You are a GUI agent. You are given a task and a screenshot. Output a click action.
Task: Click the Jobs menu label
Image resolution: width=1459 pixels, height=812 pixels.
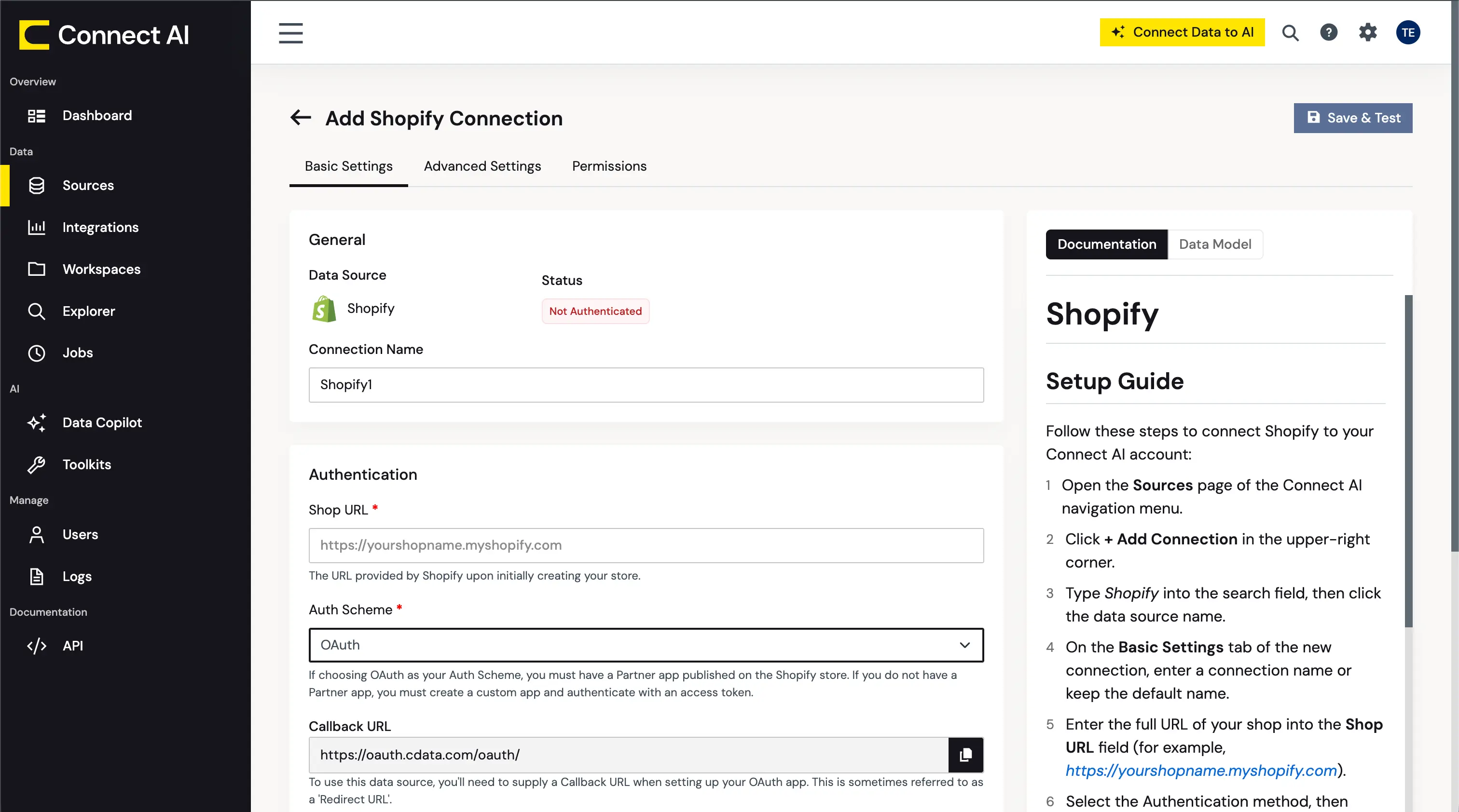click(78, 353)
